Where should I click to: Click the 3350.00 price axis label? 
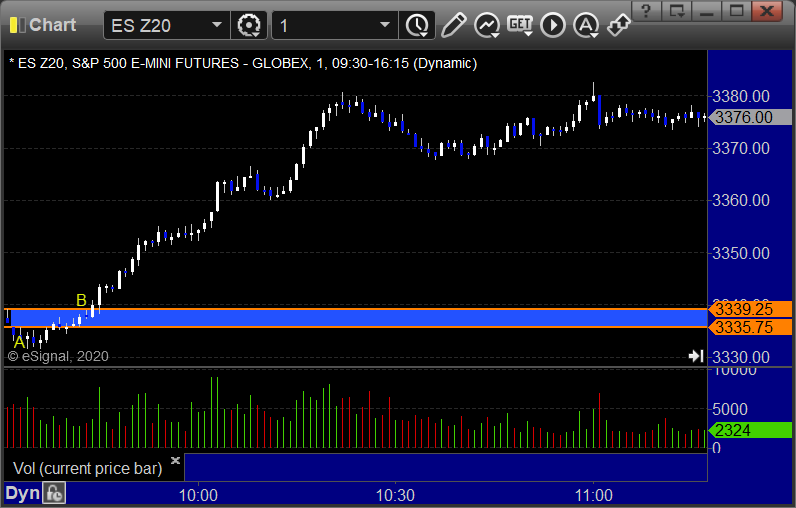[x=741, y=253]
